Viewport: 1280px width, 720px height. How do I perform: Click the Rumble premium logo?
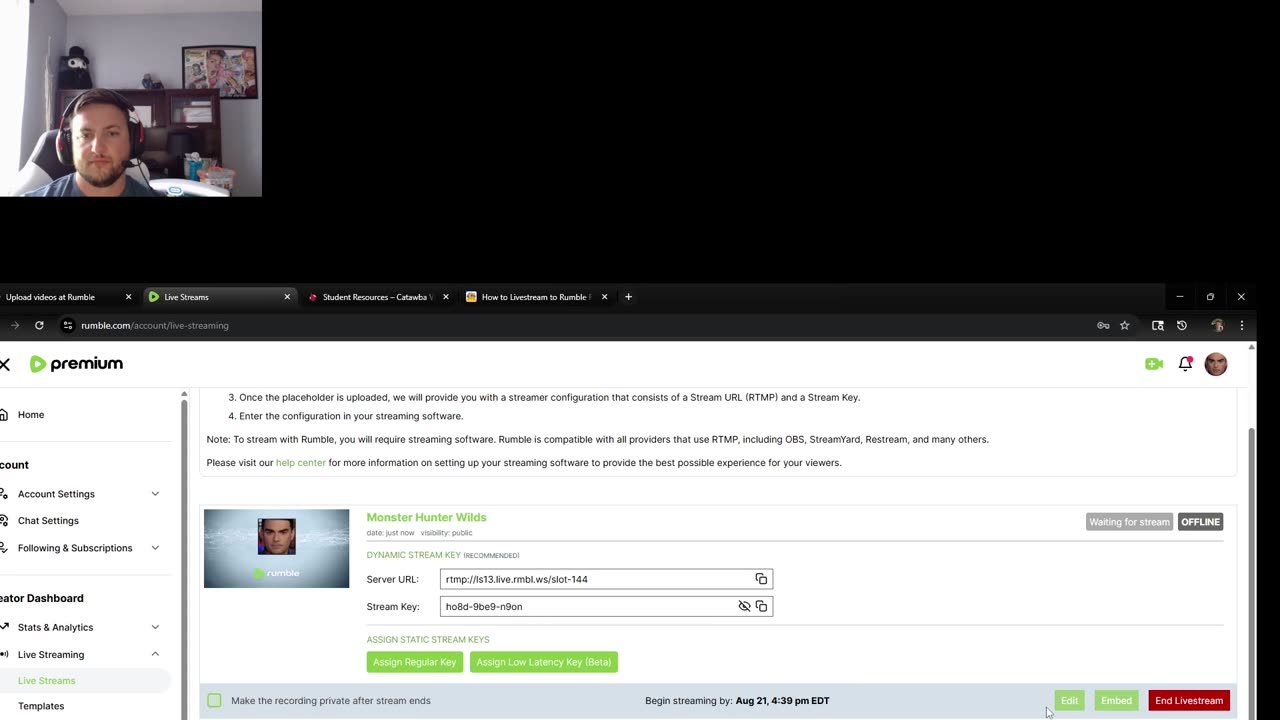[77, 364]
